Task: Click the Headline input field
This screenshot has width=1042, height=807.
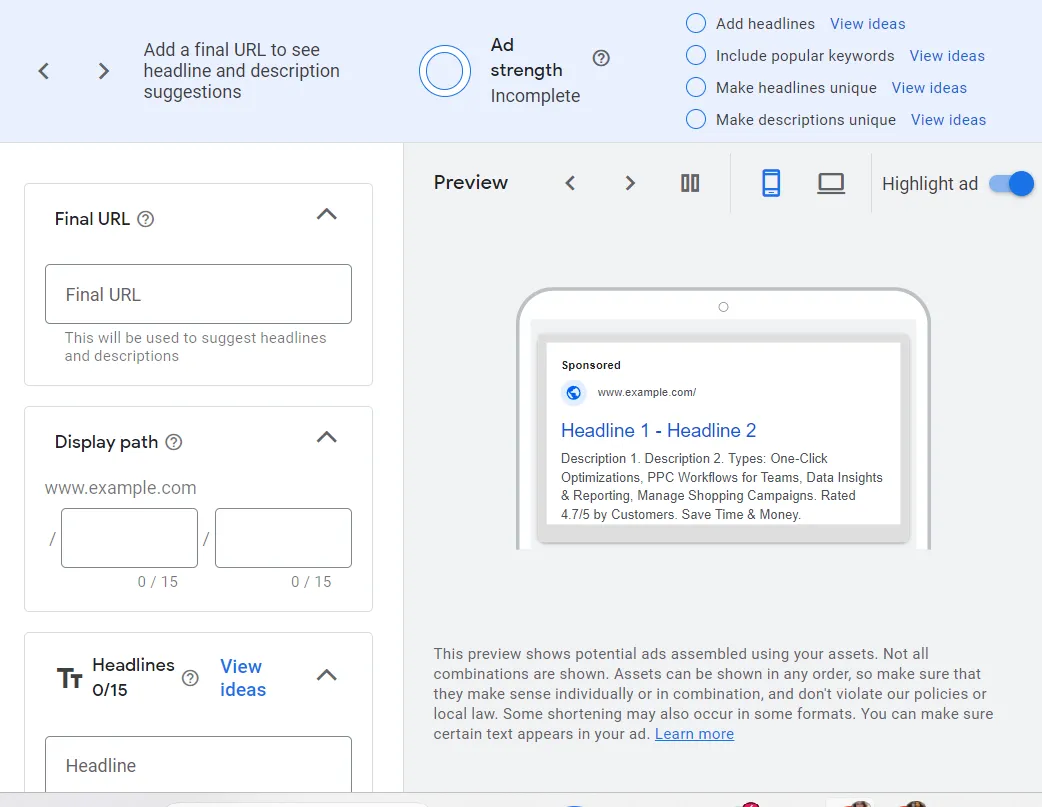Action: click(x=198, y=764)
